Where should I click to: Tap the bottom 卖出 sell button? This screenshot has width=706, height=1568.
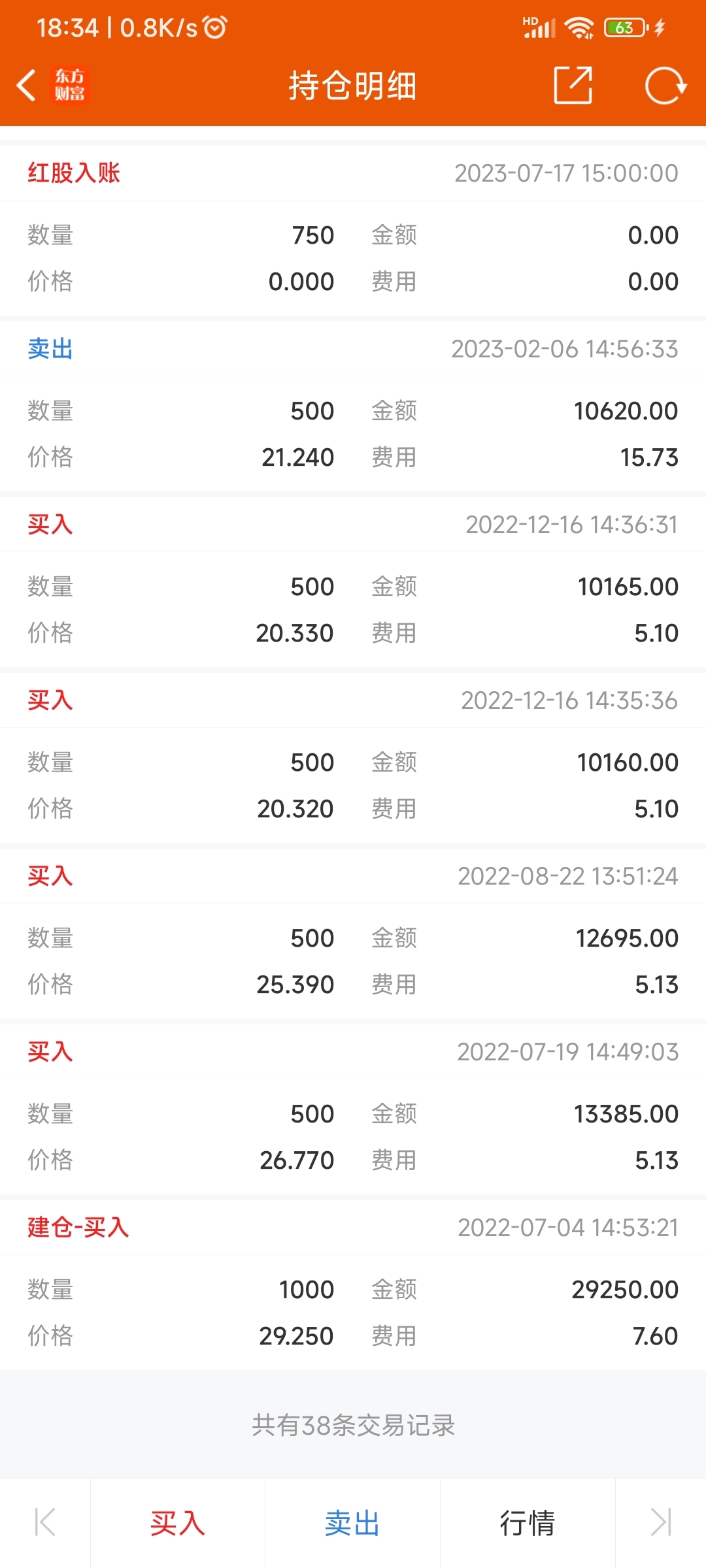pyautogui.click(x=352, y=1523)
